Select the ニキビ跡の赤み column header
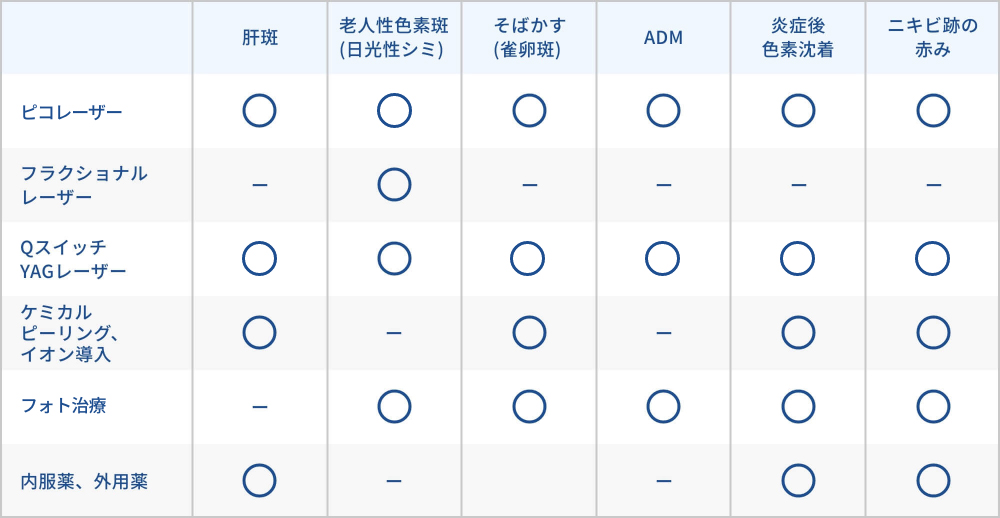 coord(932,38)
